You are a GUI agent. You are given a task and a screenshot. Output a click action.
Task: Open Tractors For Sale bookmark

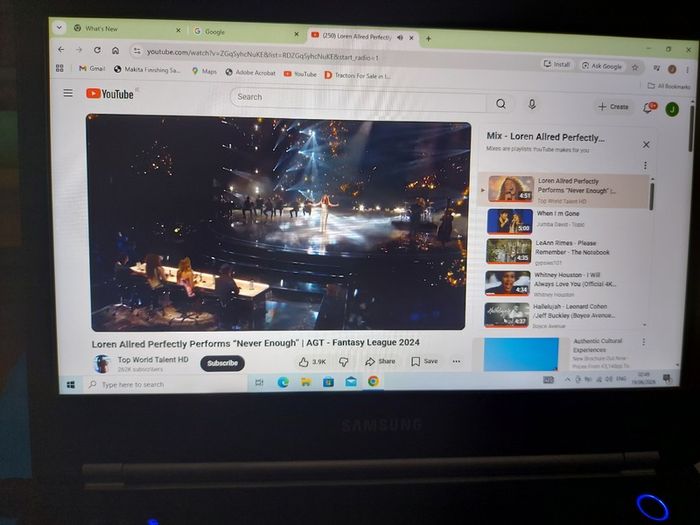tap(357, 75)
